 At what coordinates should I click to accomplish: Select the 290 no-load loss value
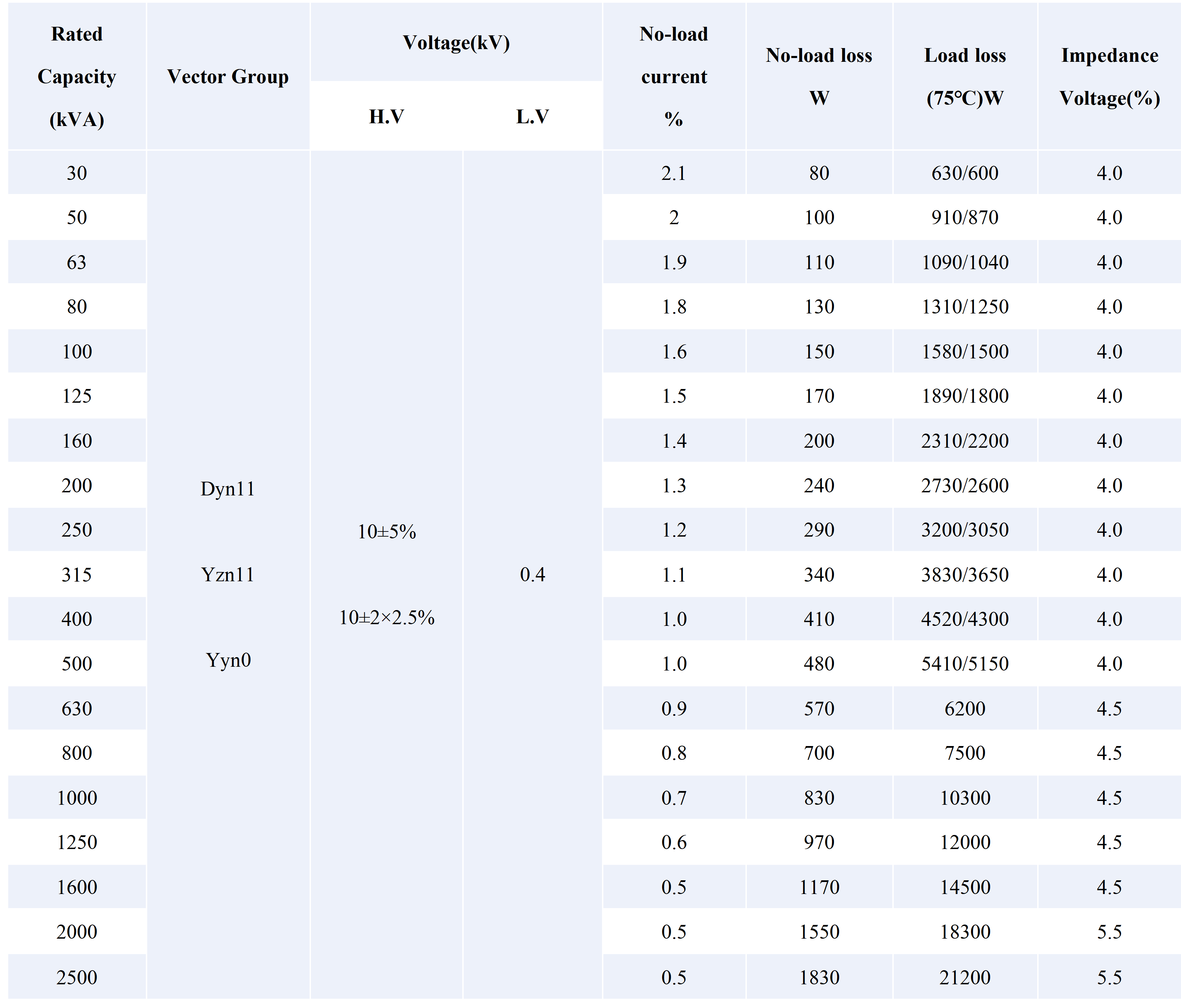[819, 530]
